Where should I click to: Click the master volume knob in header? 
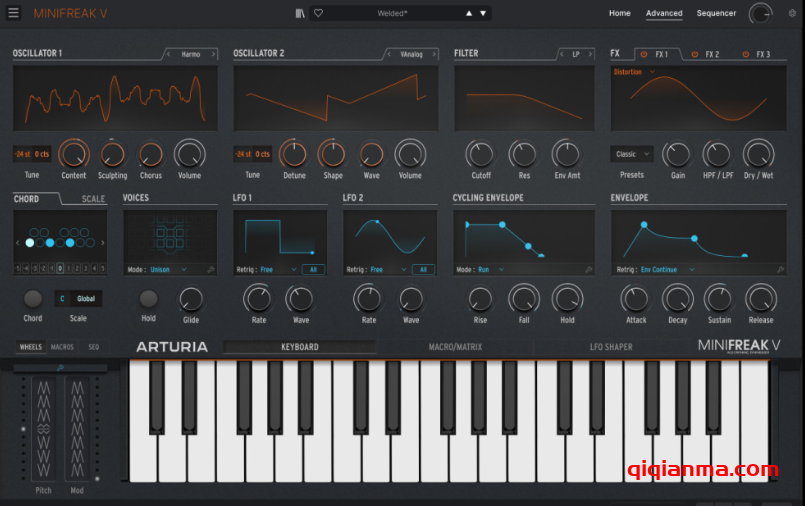coord(760,14)
